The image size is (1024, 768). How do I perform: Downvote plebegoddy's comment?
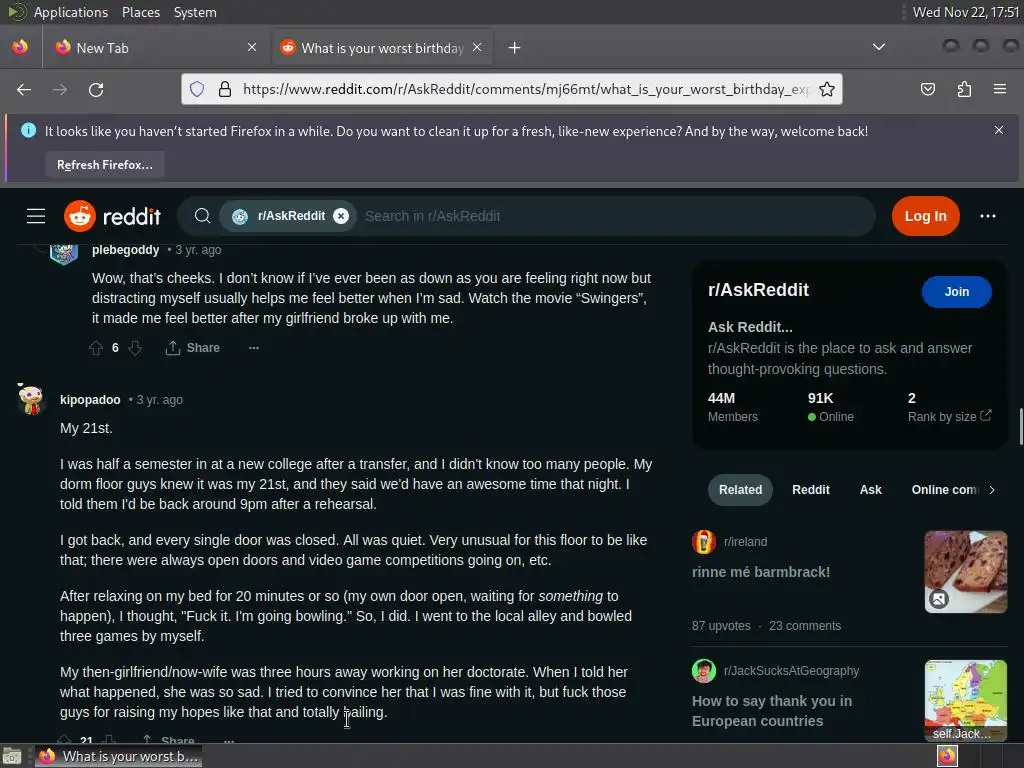pyautogui.click(x=135, y=348)
